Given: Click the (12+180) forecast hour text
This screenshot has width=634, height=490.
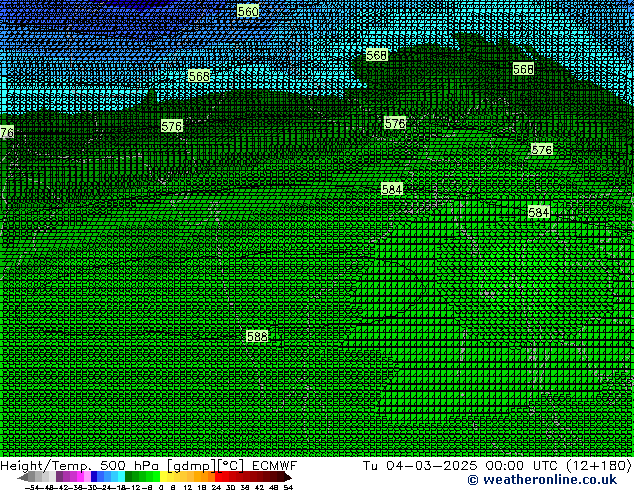Looking at the screenshot, I should click(599, 466).
